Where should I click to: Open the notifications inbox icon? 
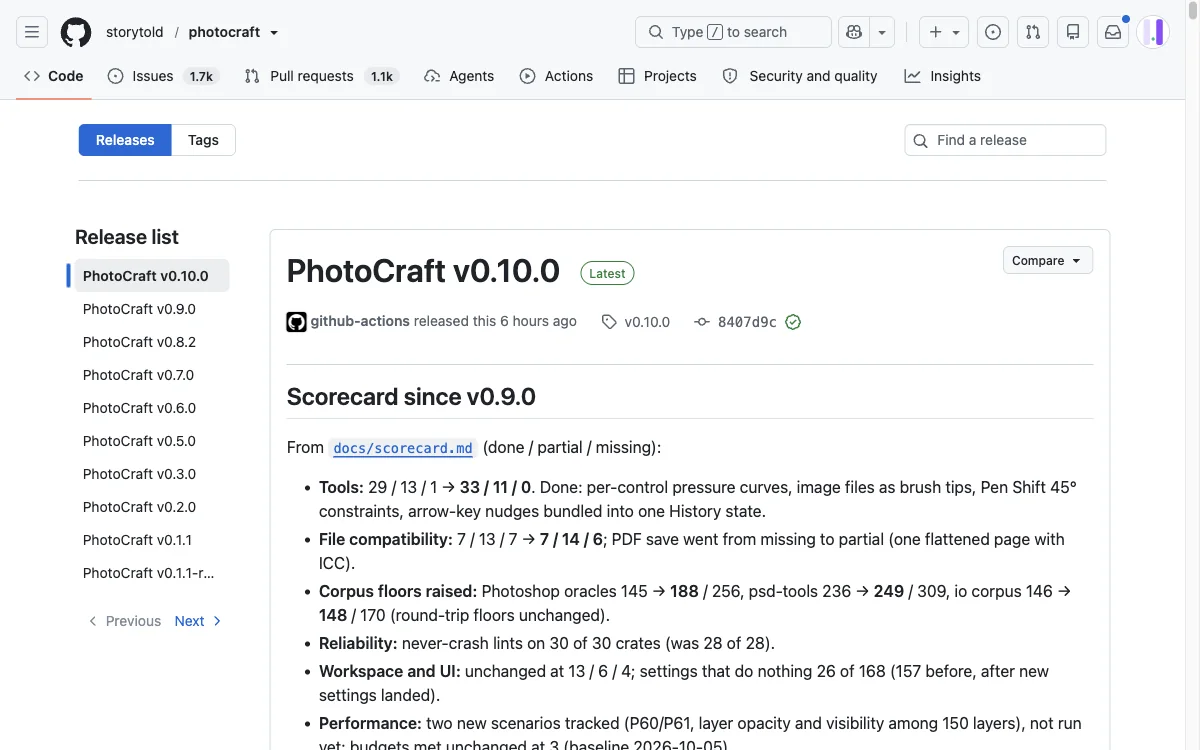[x=1113, y=32]
